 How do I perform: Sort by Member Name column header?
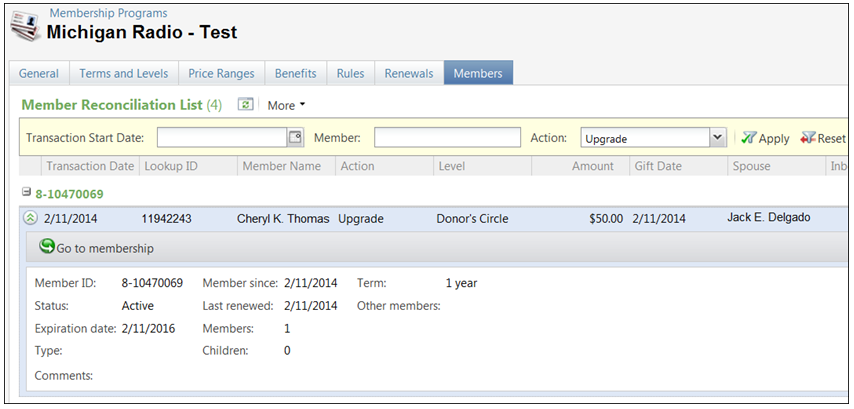click(286, 166)
